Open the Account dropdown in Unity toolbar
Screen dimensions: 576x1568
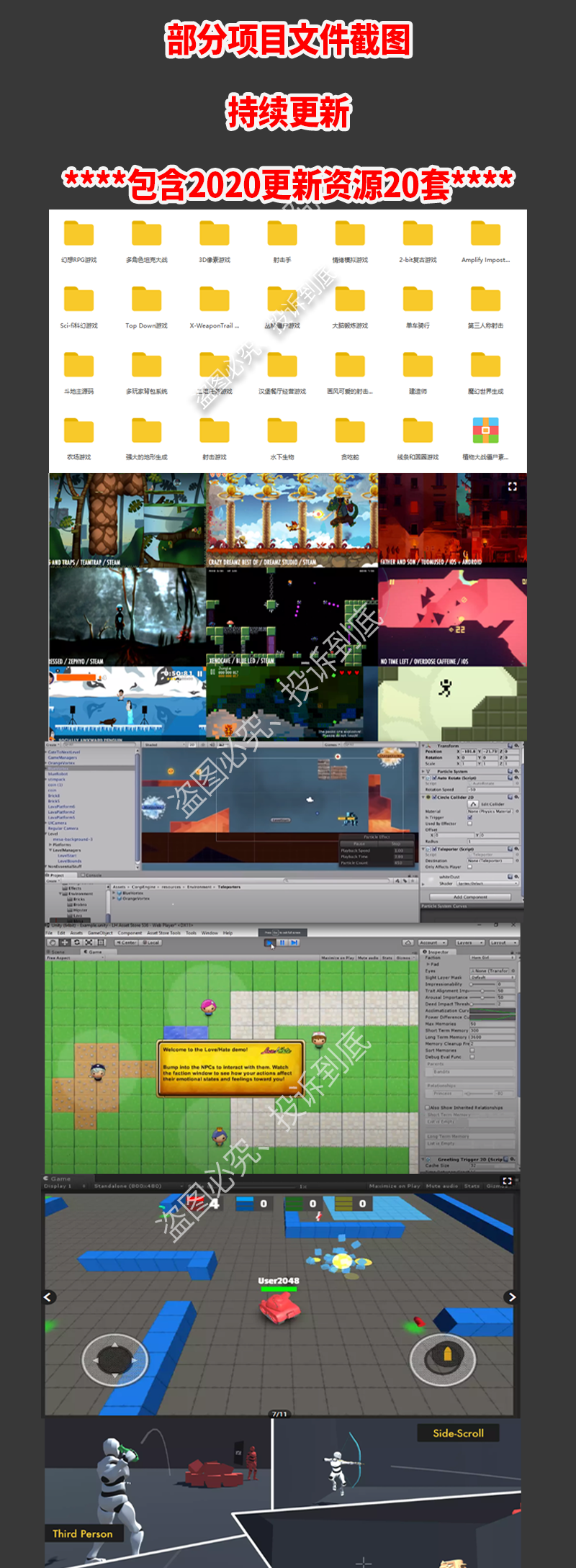click(x=432, y=942)
